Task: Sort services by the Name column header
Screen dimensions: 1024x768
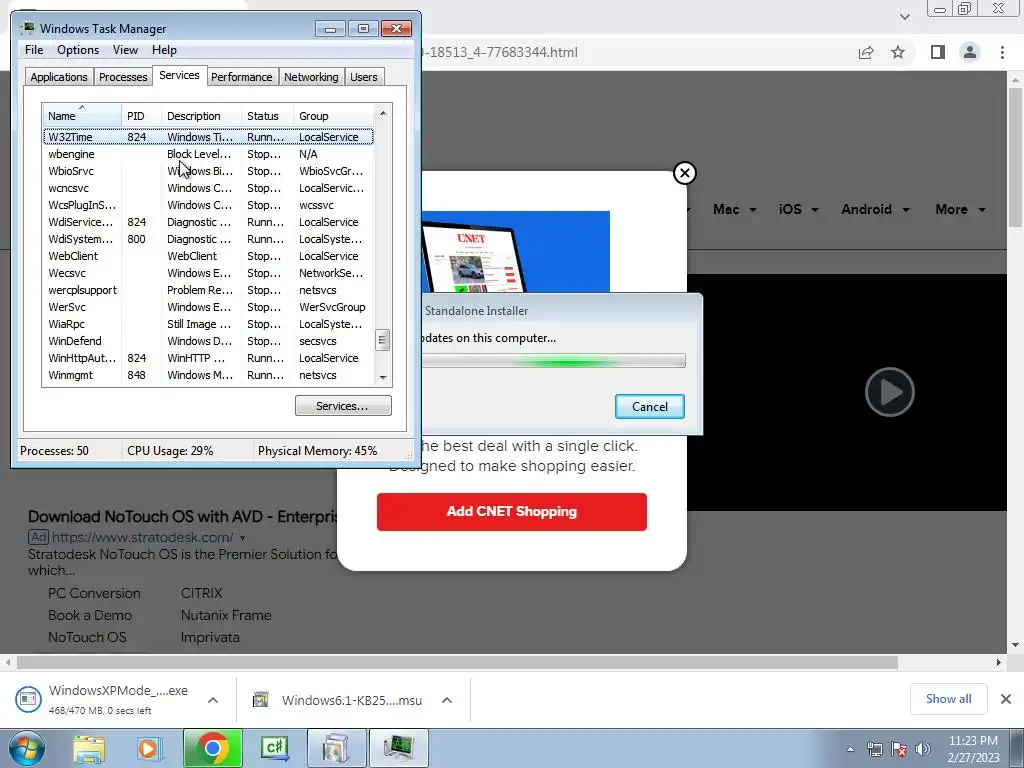Action: (x=82, y=116)
